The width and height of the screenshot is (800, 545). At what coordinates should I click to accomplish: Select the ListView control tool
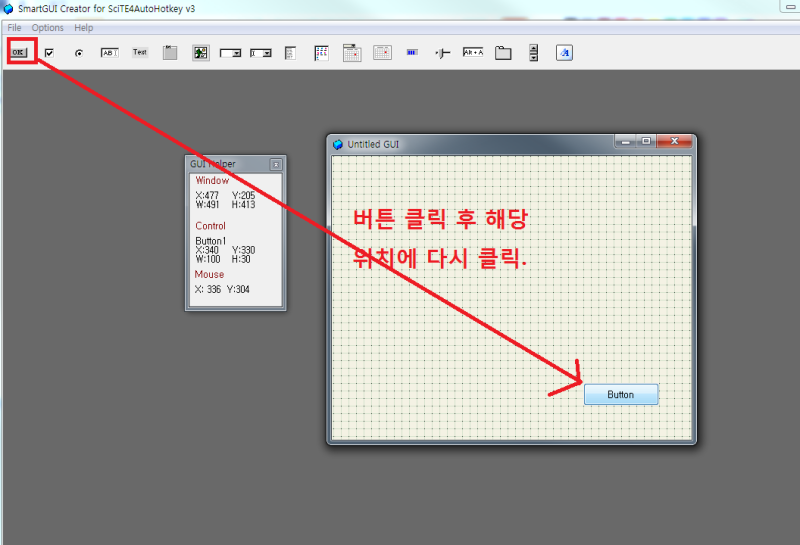click(x=321, y=53)
